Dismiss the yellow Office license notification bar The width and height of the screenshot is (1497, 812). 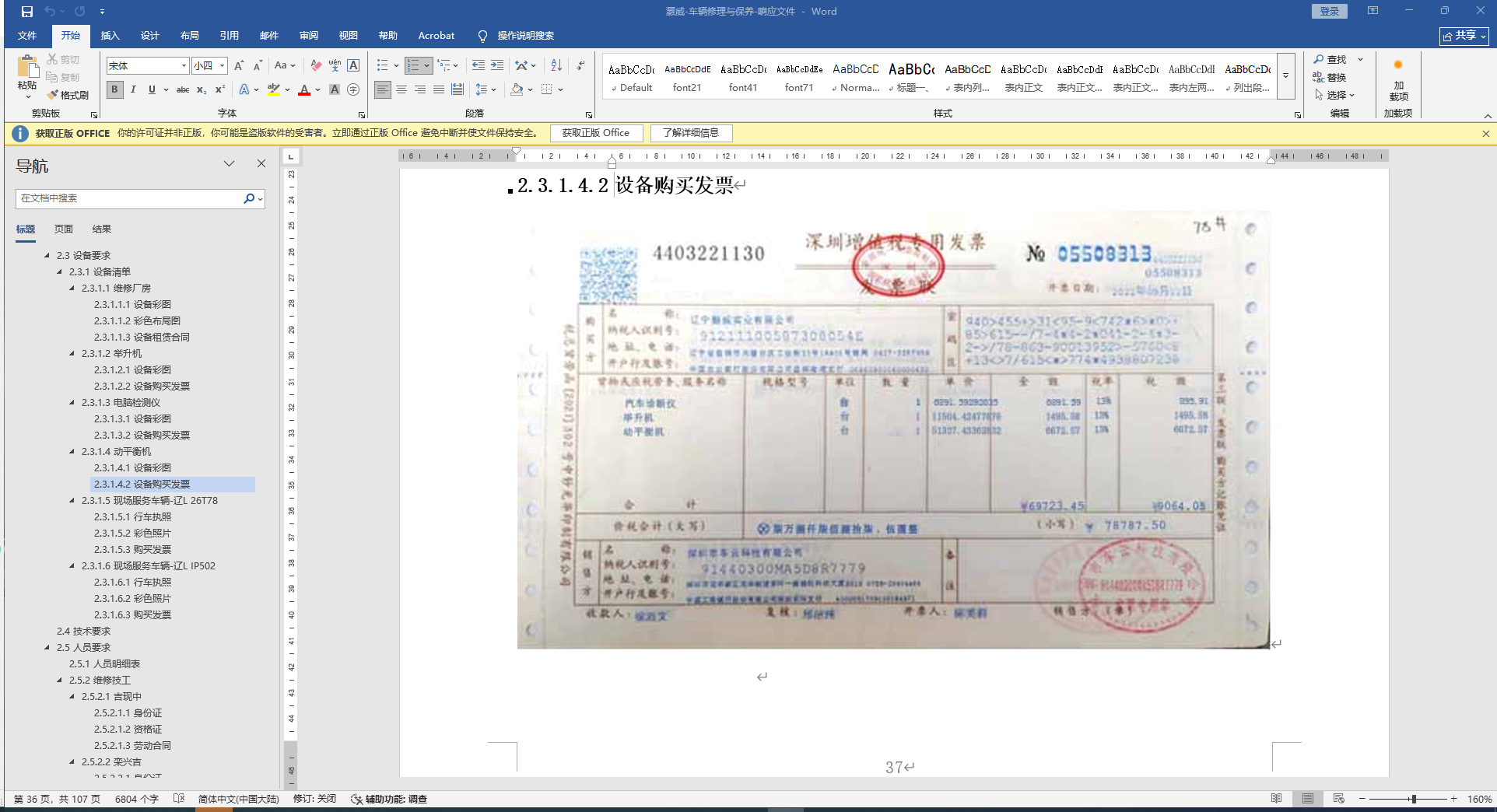pyautogui.click(x=1486, y=134)
